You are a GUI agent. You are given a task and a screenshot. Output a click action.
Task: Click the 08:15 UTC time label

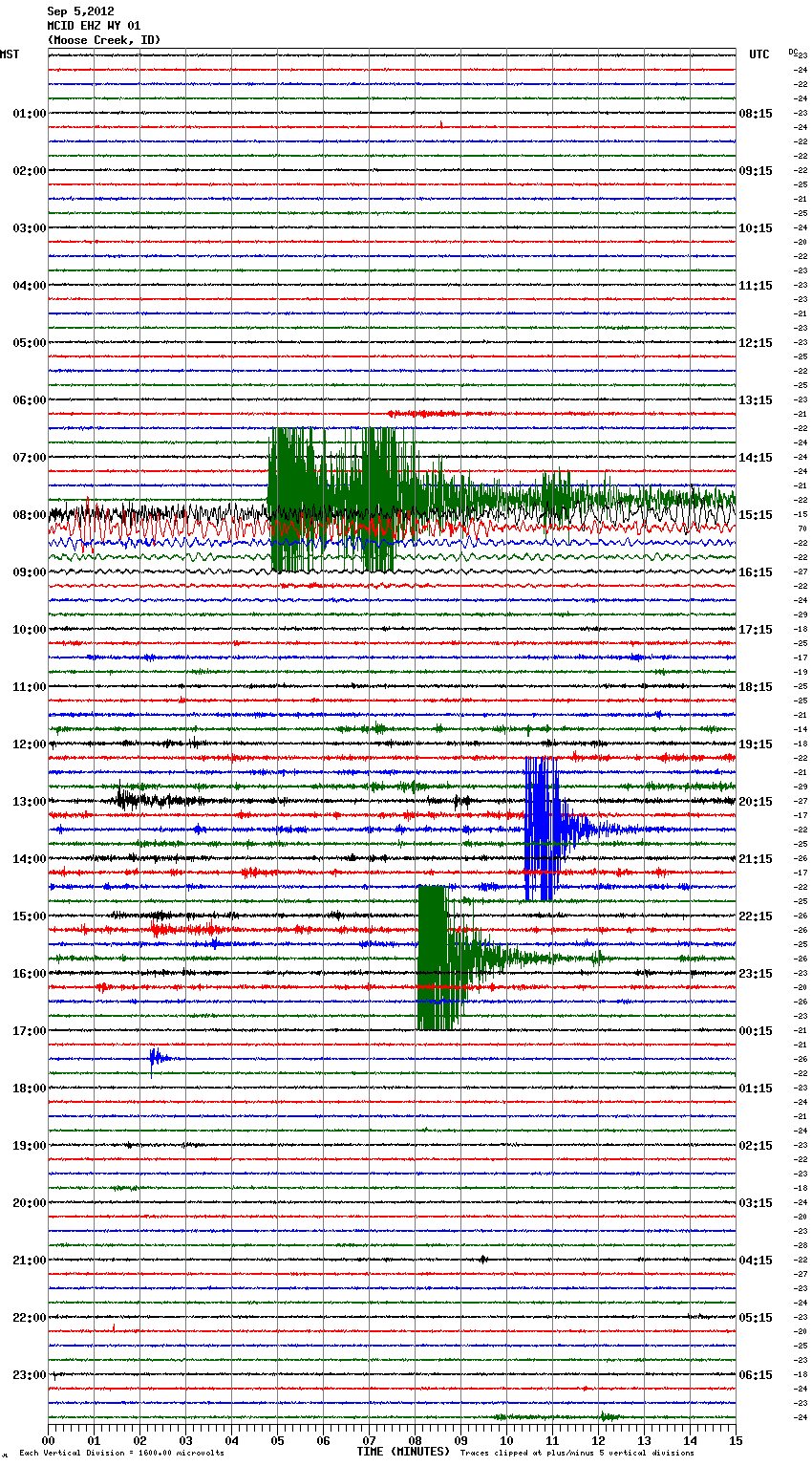point(756,114)
